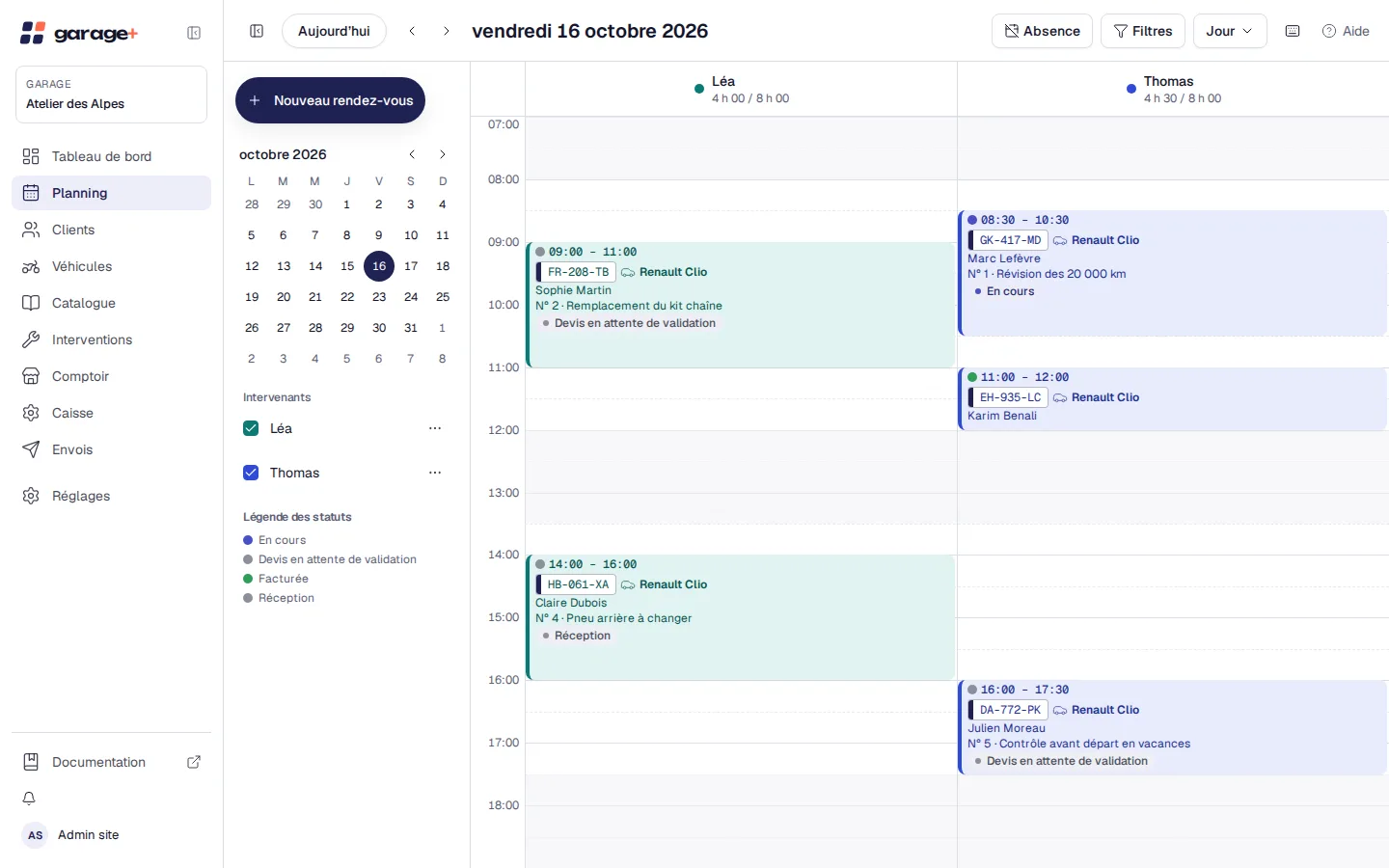Open the Documentation link
The width and height of the screenshot is (1389, 868).
[x=111, y=762]
